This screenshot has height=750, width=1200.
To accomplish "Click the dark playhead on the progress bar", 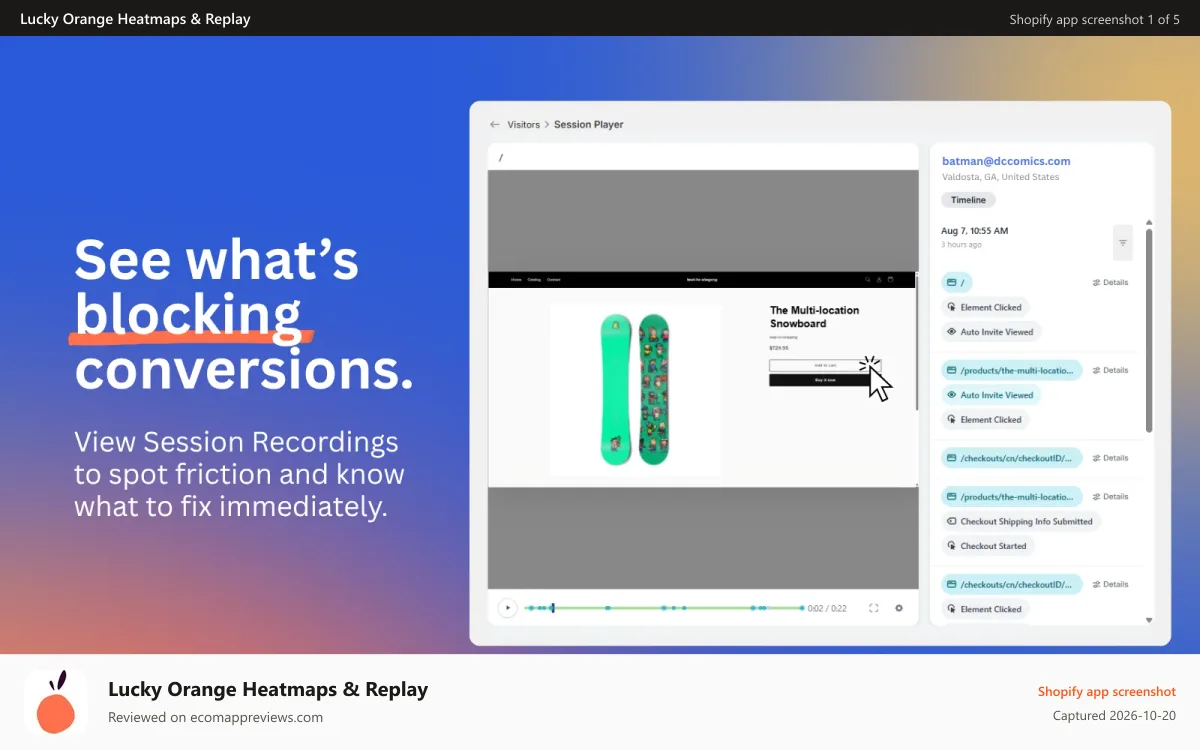I will tap(552, 608).
